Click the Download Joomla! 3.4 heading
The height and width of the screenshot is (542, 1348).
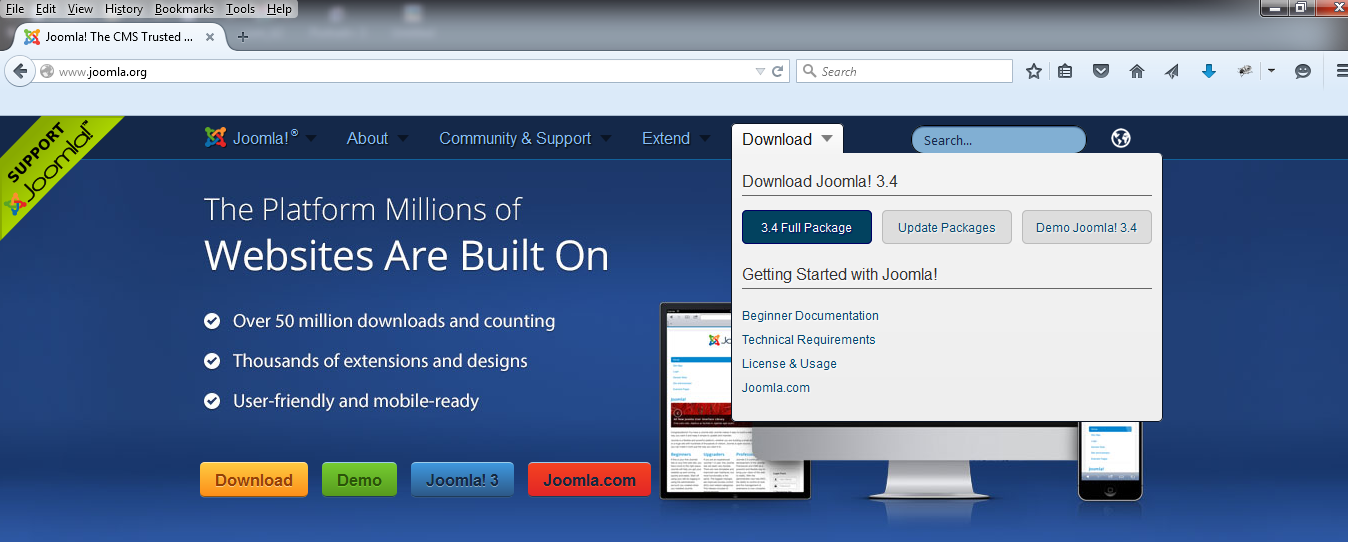point(820,181)
